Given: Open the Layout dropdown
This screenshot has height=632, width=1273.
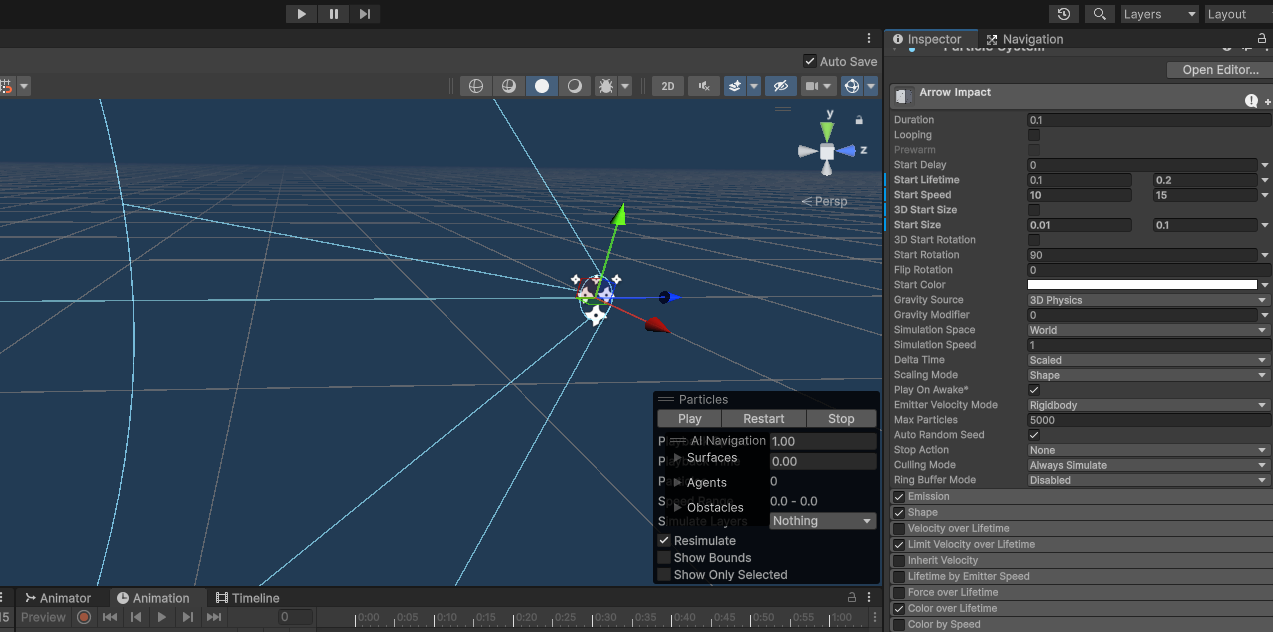Looking at the screenshot, I should tap(1238, 14).
